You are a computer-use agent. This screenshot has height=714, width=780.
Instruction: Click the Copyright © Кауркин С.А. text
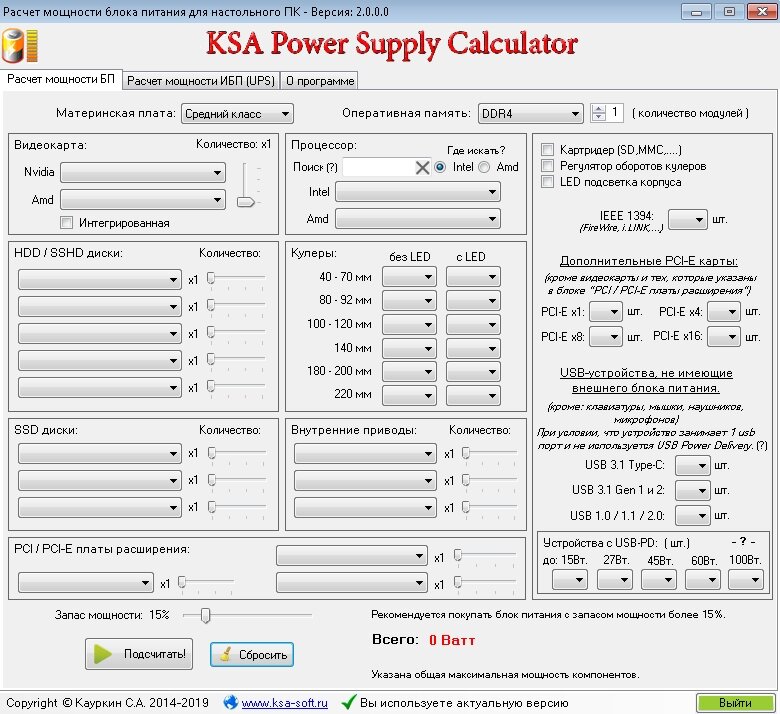pyautogui.click(x=107, y=703)
